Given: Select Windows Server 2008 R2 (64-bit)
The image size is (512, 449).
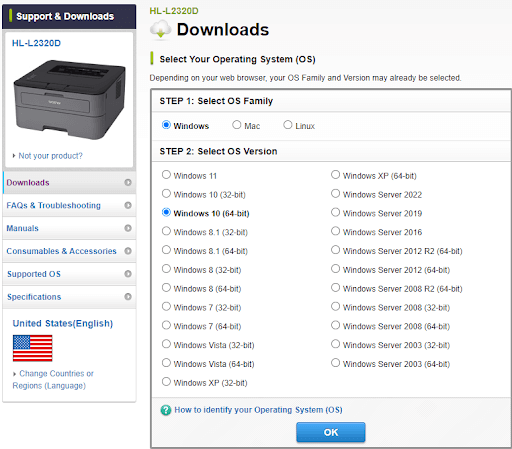Looking at the screenshot, I should (335, 288).
